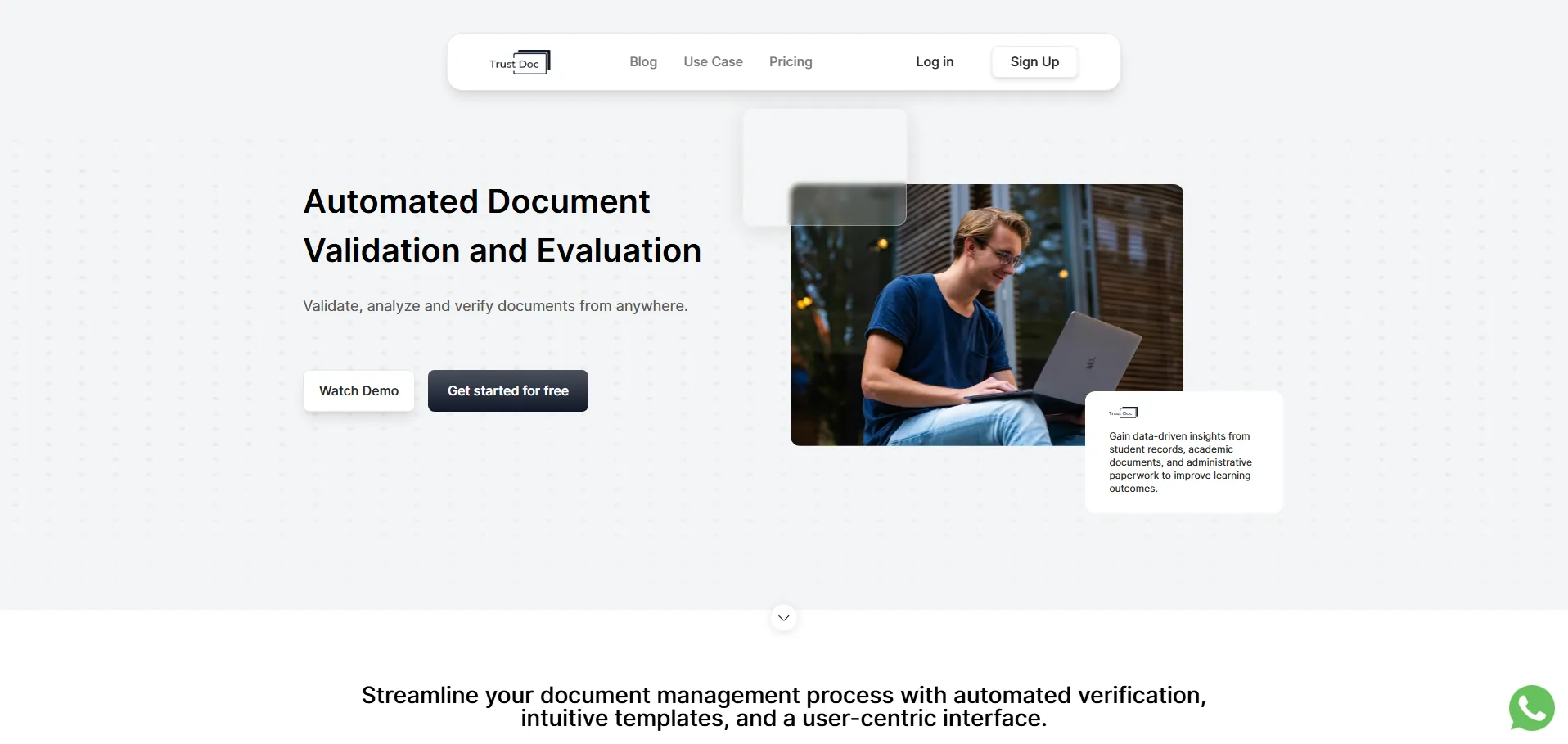
Task: Click the Trust Doc logo in navbar
Action: click(520, 62)
